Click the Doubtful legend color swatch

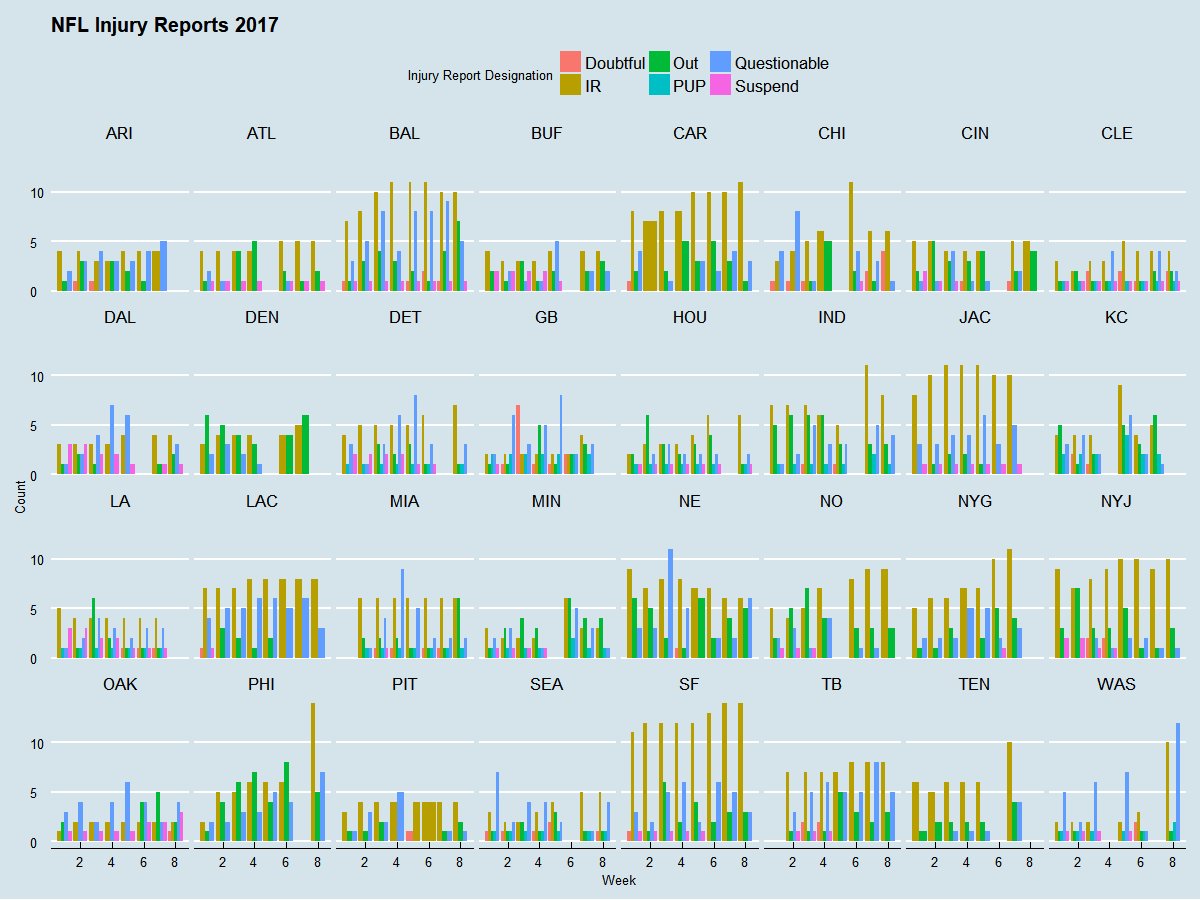click(570, 62)
